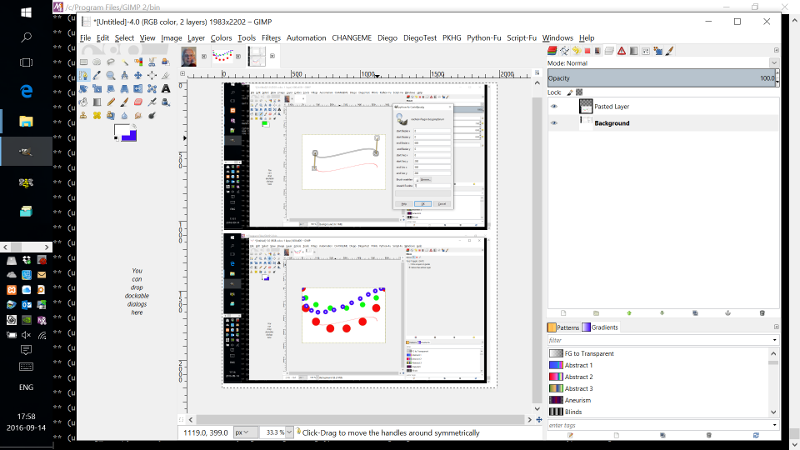800x450 pixels.
Task: Select the Scissors Select tool
Action: 152,62
